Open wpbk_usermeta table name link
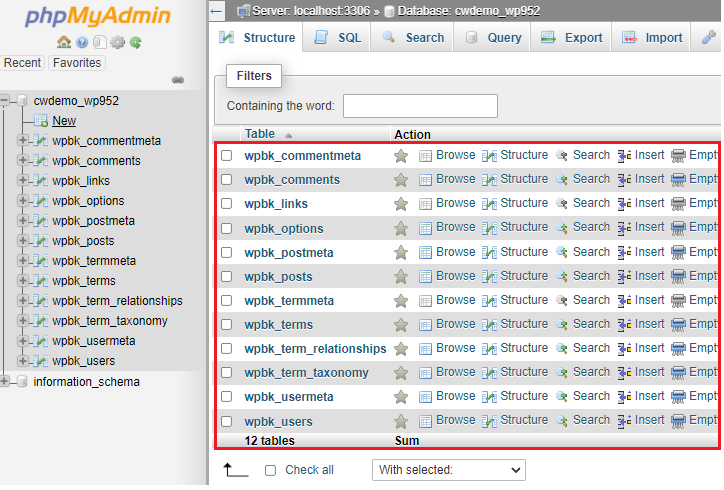Screen dimensions: 724x490 (x=289, y=397)
